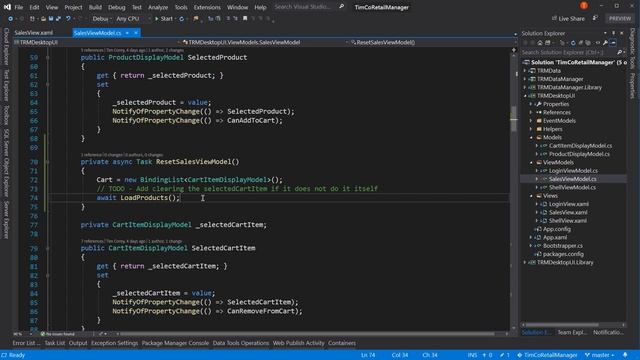
Task: Click the refresh browser icon beside Start
Action: [x=182, y=19]
